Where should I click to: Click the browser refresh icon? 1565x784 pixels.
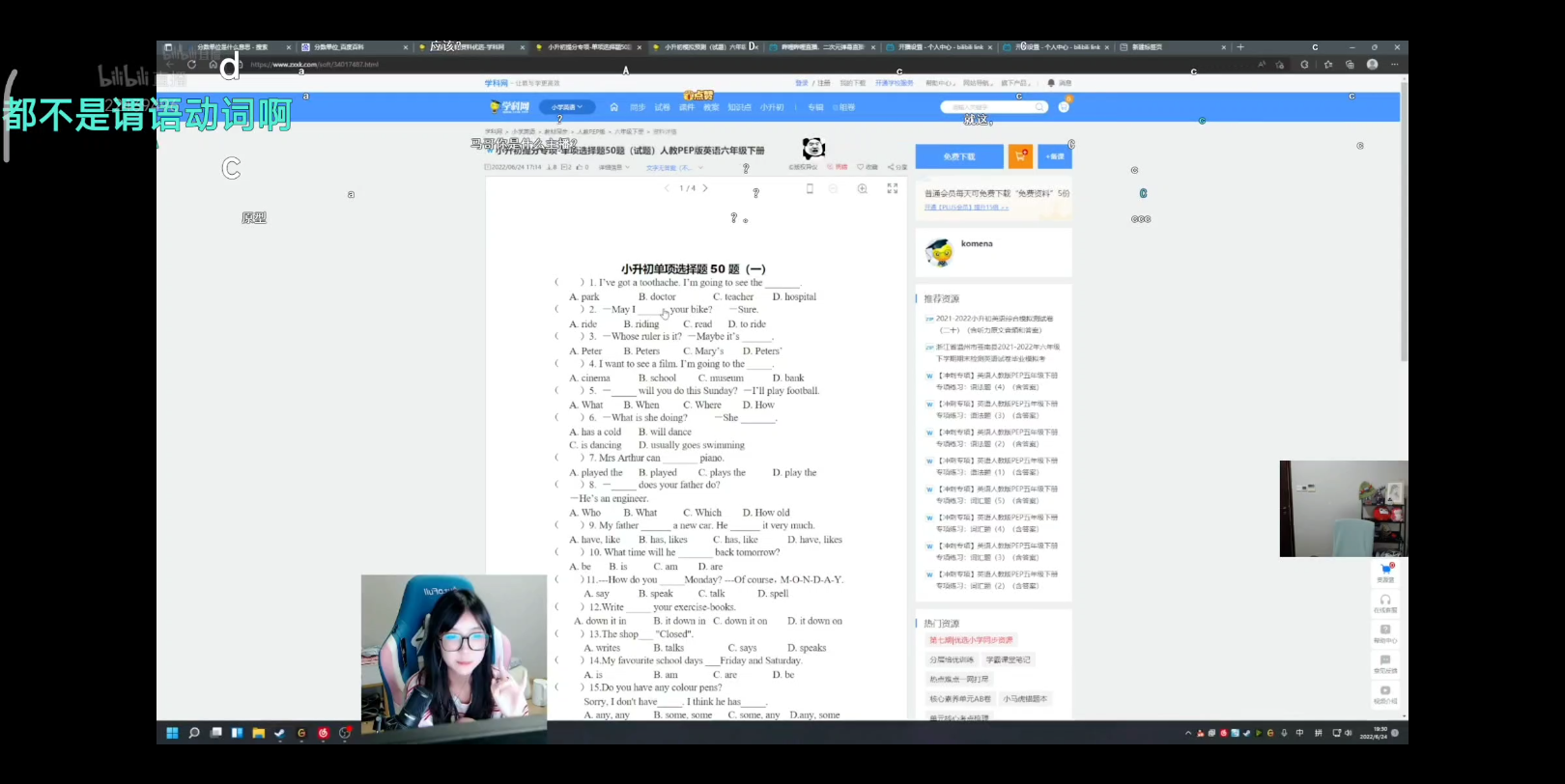tap(191, 65)
